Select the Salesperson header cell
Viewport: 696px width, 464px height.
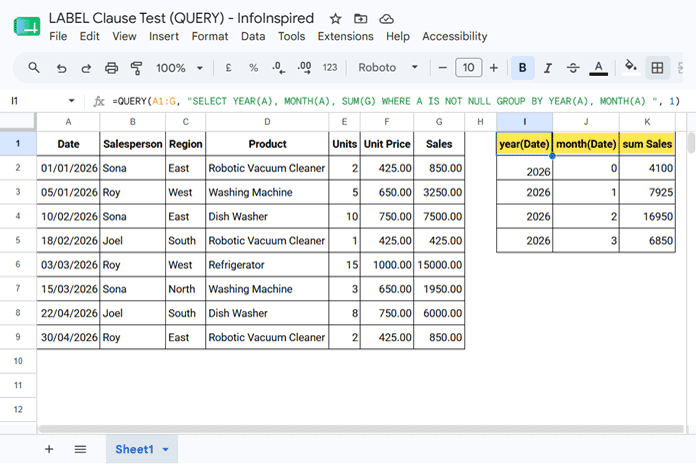[x=133, y=144]
